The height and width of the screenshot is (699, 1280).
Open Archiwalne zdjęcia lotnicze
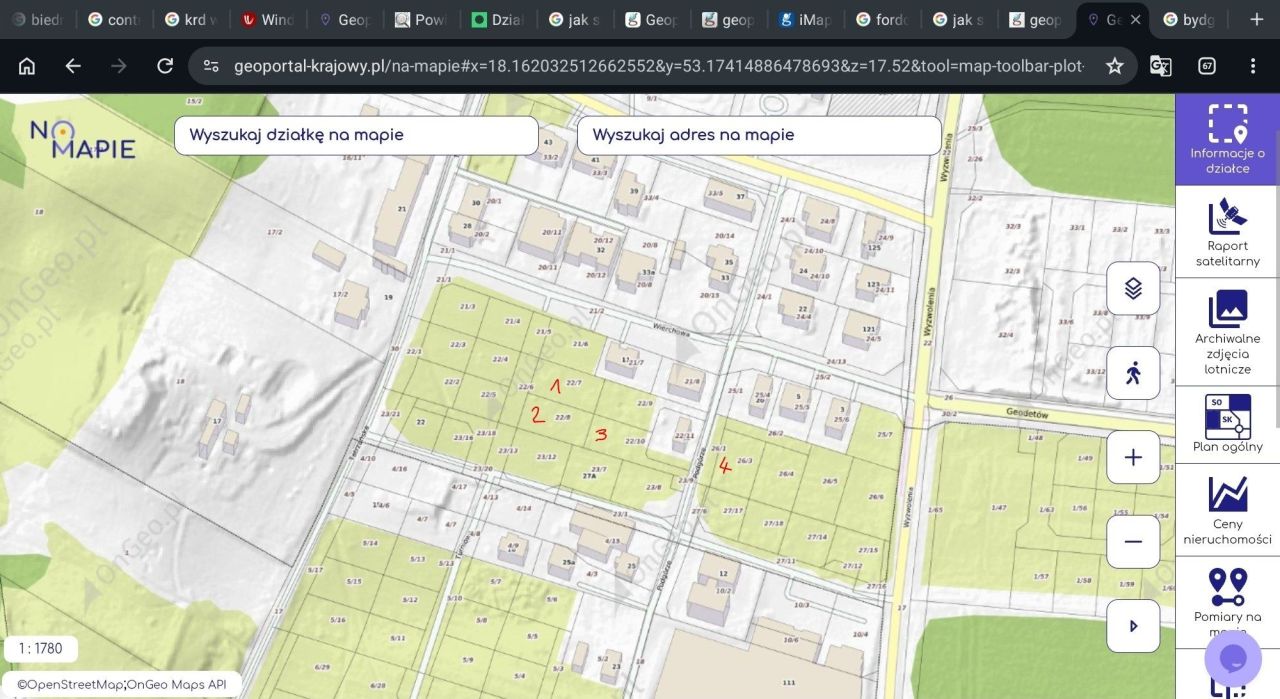1227,331
